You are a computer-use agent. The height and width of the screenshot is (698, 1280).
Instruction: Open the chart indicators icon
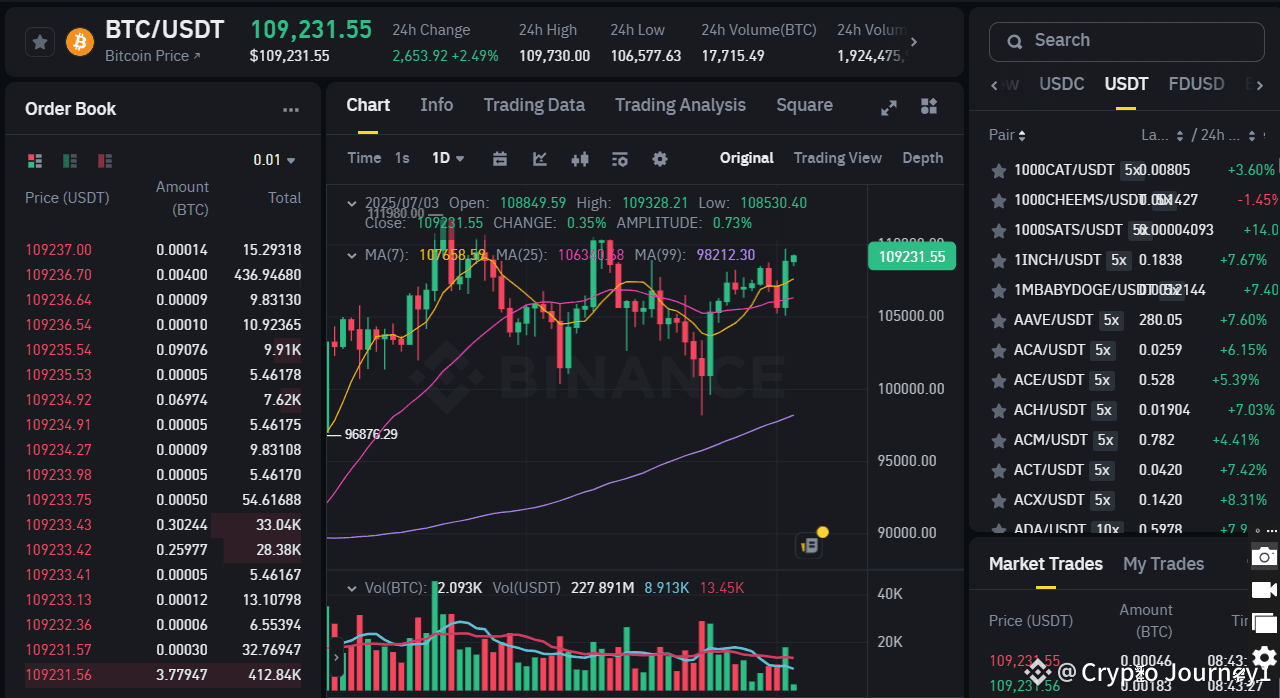(619, 159)
